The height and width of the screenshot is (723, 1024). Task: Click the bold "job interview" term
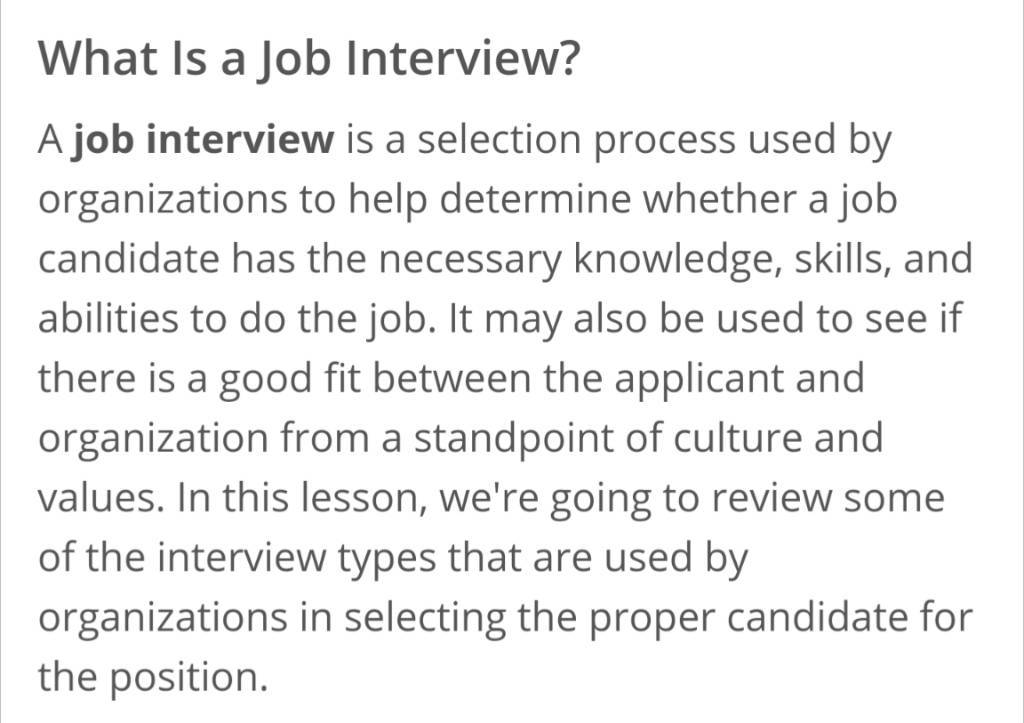pyautogui.click(x=202, y=140)
